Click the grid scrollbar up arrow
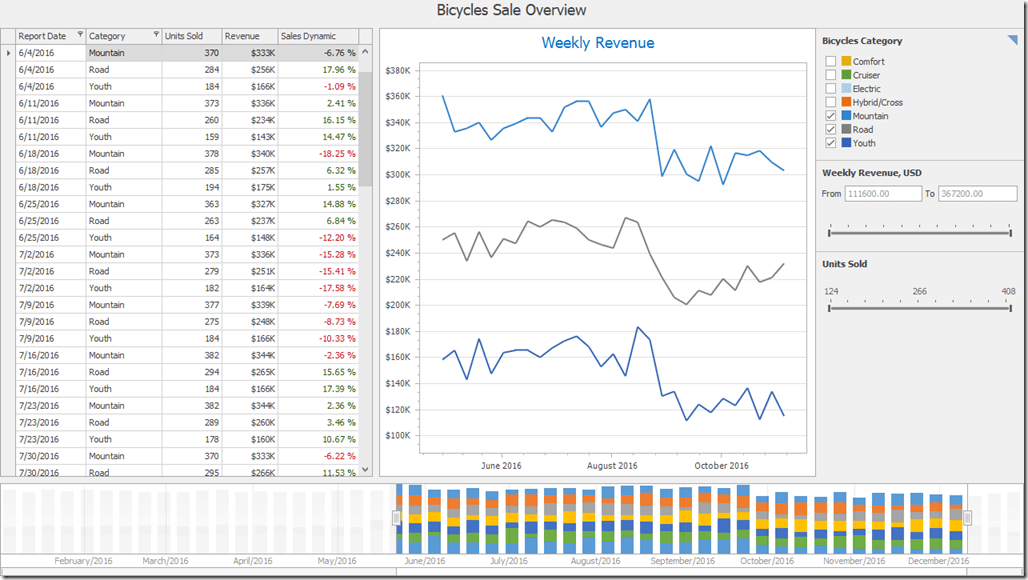The width and height of the screenshot is (1028, 580). pyautogui.click(x=365, y=52)
